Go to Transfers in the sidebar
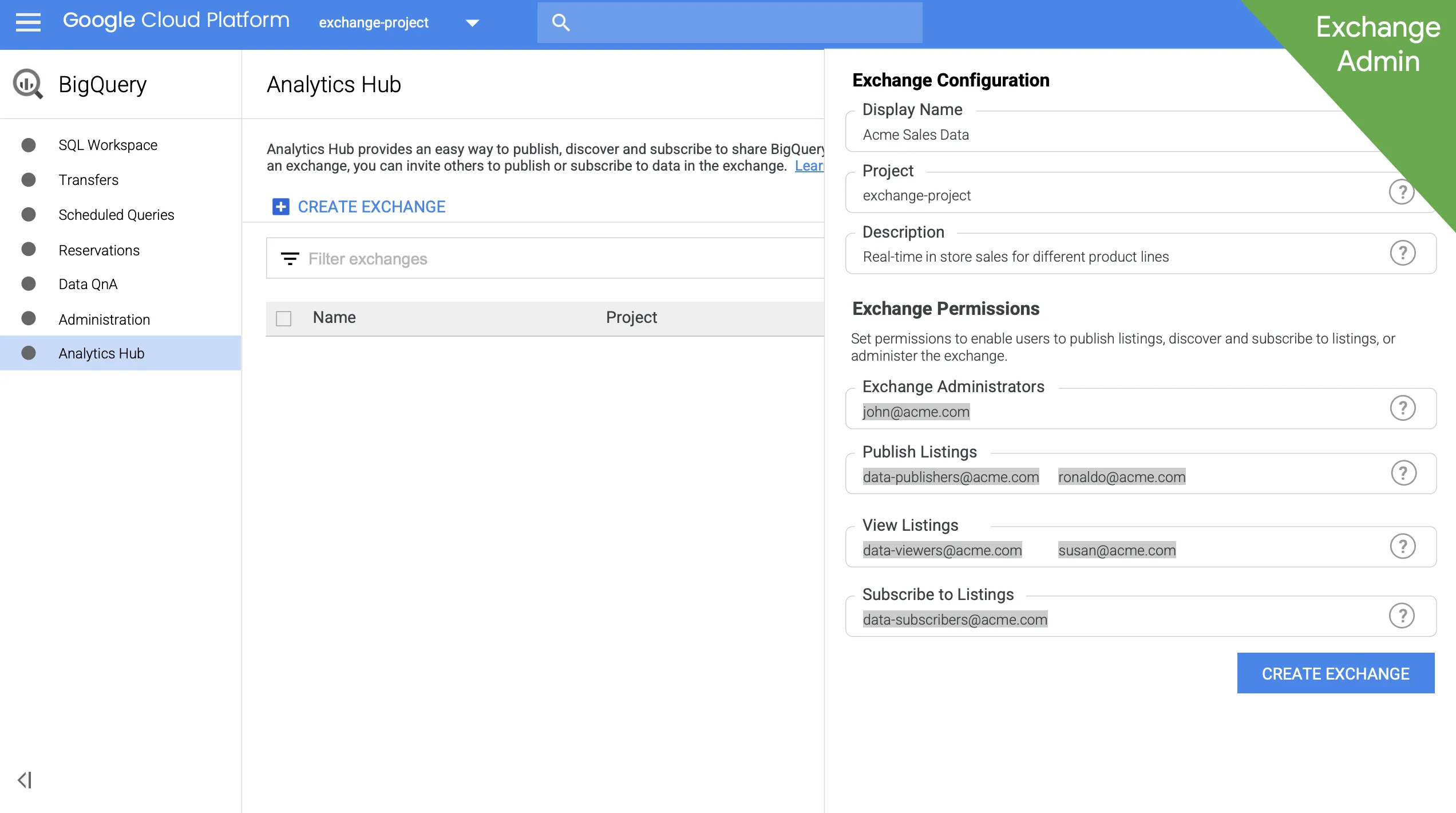 click(x=88, y=180)
